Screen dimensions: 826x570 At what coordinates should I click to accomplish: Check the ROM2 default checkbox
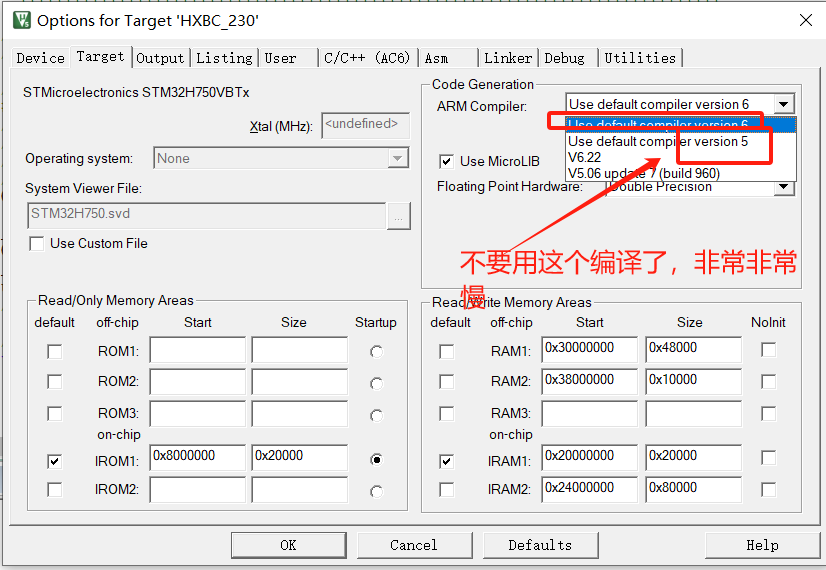(54, 381)
